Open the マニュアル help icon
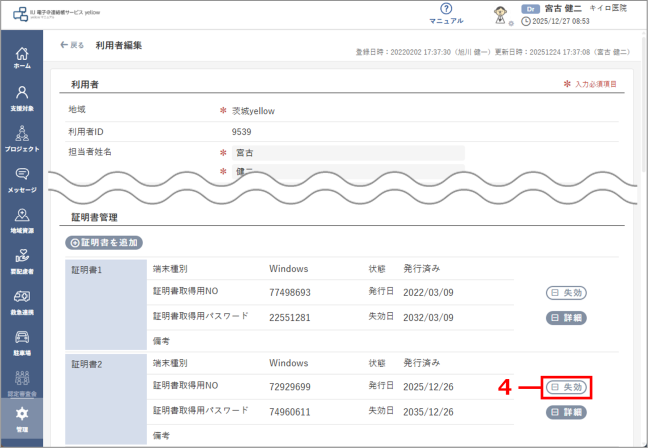Screen dimensions: 648x448 [446, 13]
